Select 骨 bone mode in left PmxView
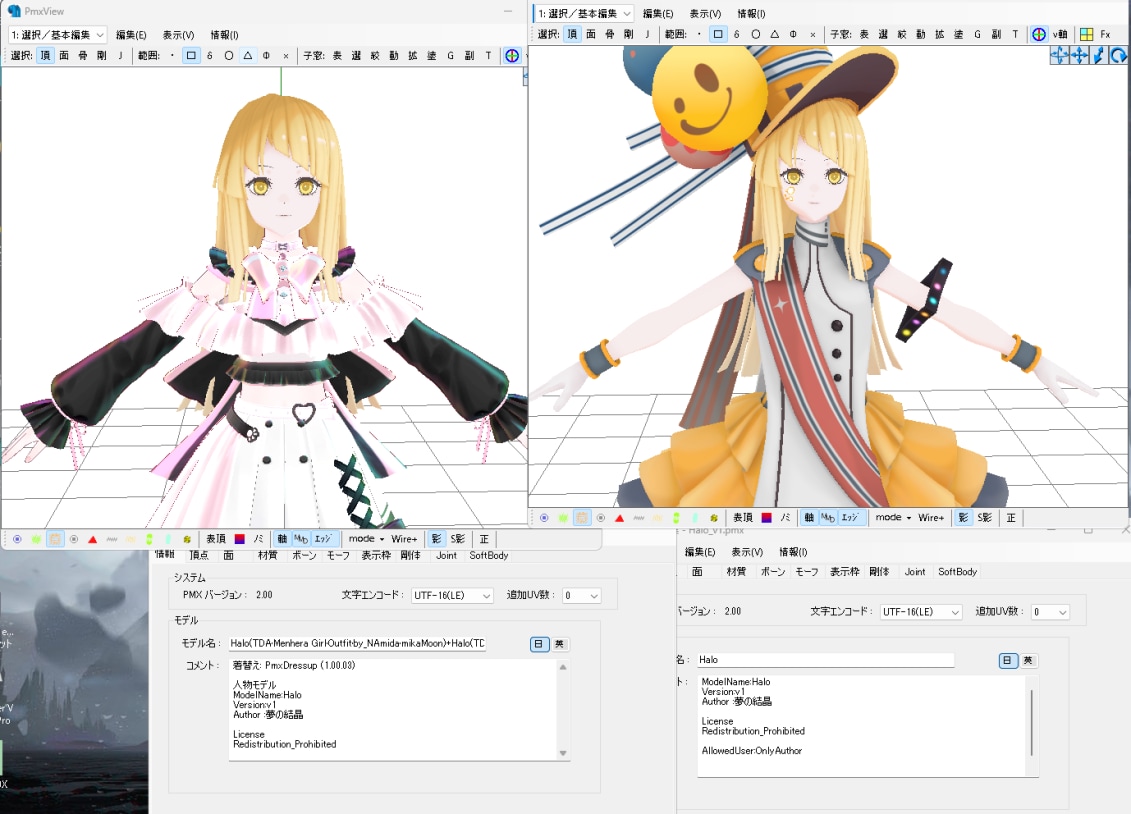The image size is (1131, 814). coord(83,56)
